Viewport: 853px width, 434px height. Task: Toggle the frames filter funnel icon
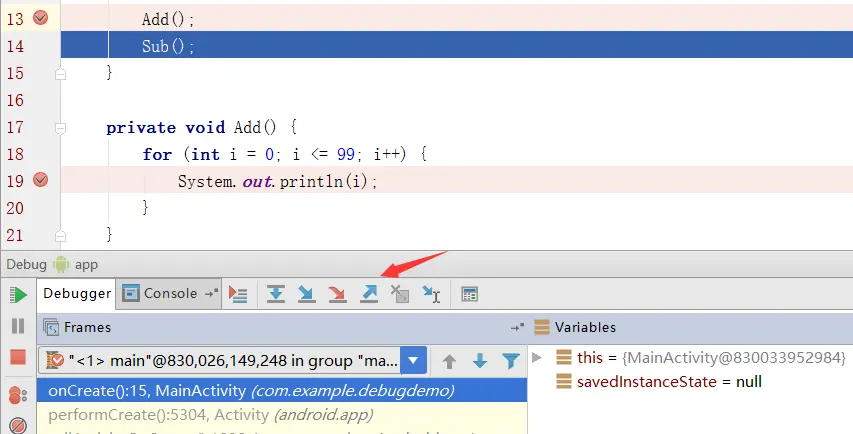point(511,361)
